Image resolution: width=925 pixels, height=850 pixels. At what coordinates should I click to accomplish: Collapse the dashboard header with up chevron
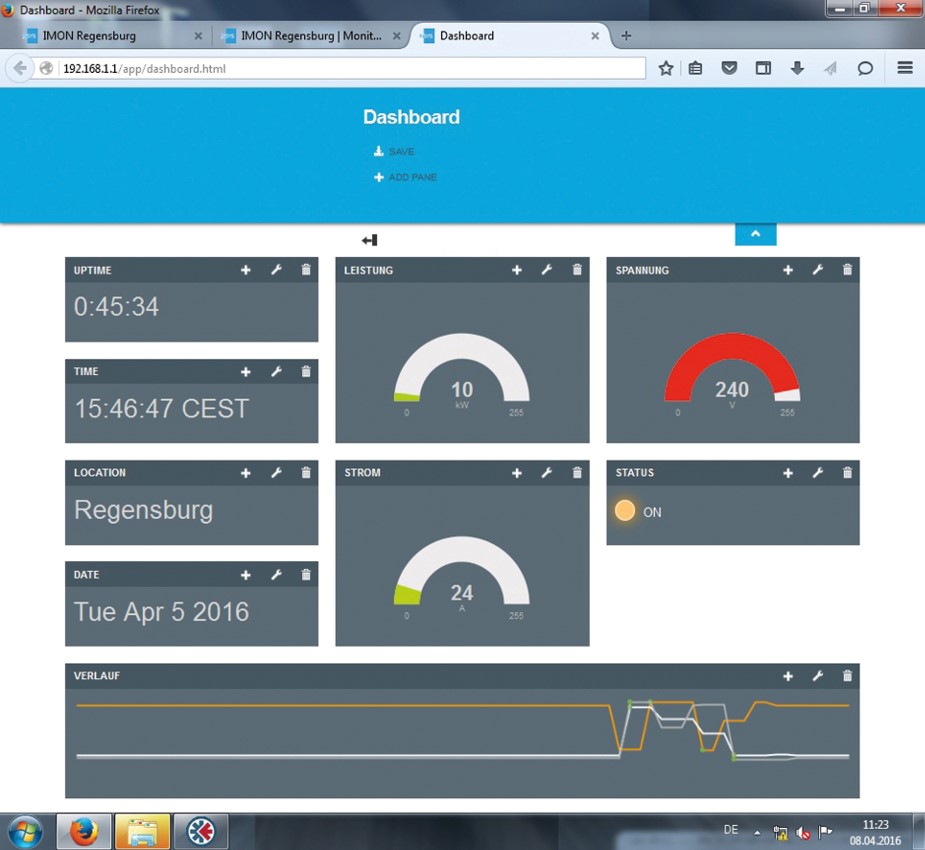756,234
